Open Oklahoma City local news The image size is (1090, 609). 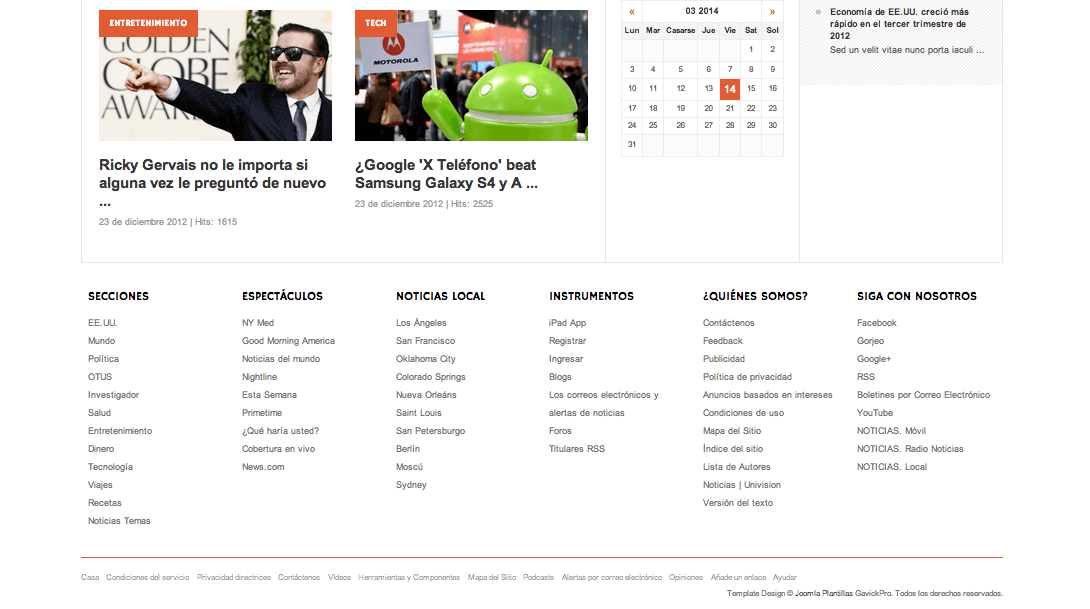[x=425, y=359]
